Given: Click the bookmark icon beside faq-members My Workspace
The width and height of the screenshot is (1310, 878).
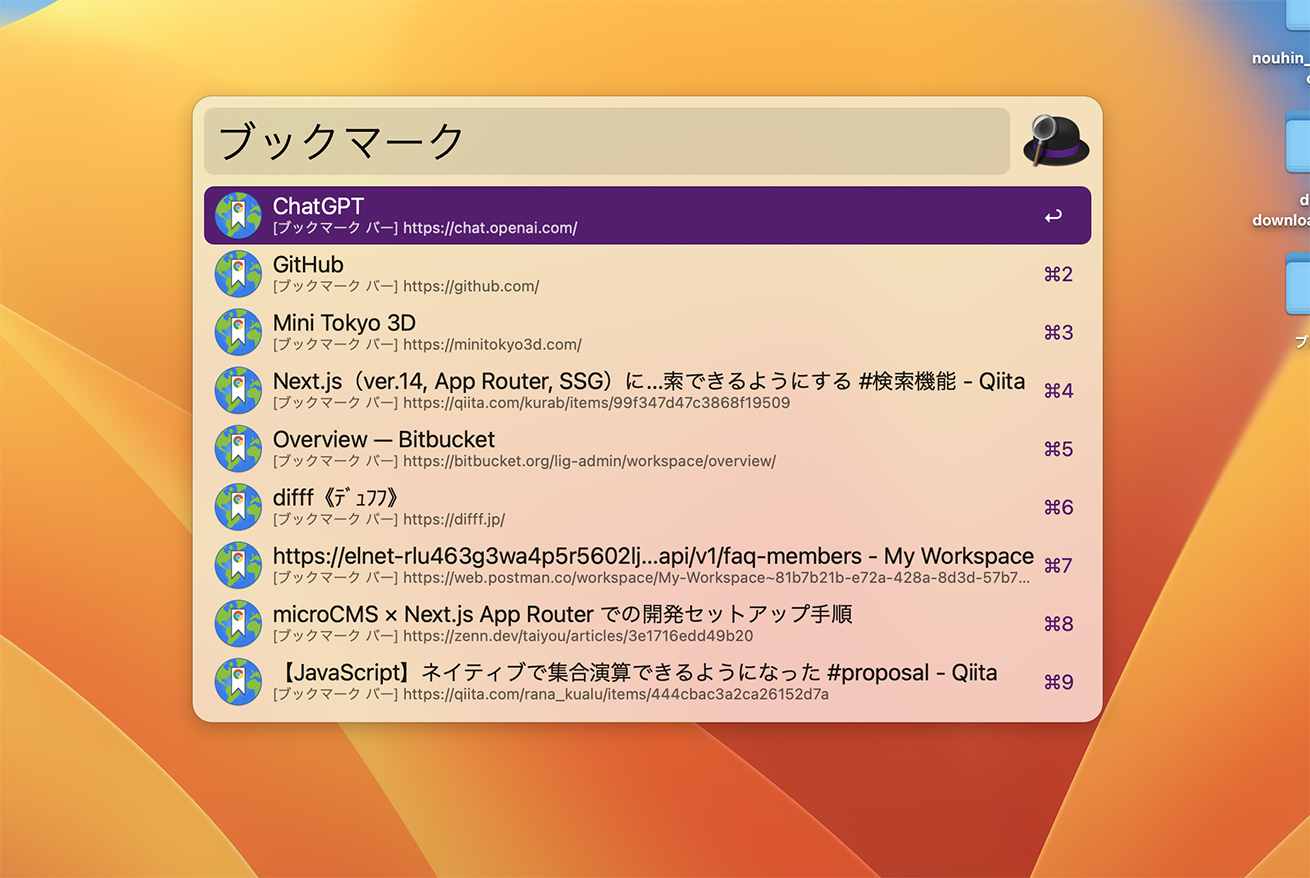Looking at the screenshot, I should (x=238, y=565).
